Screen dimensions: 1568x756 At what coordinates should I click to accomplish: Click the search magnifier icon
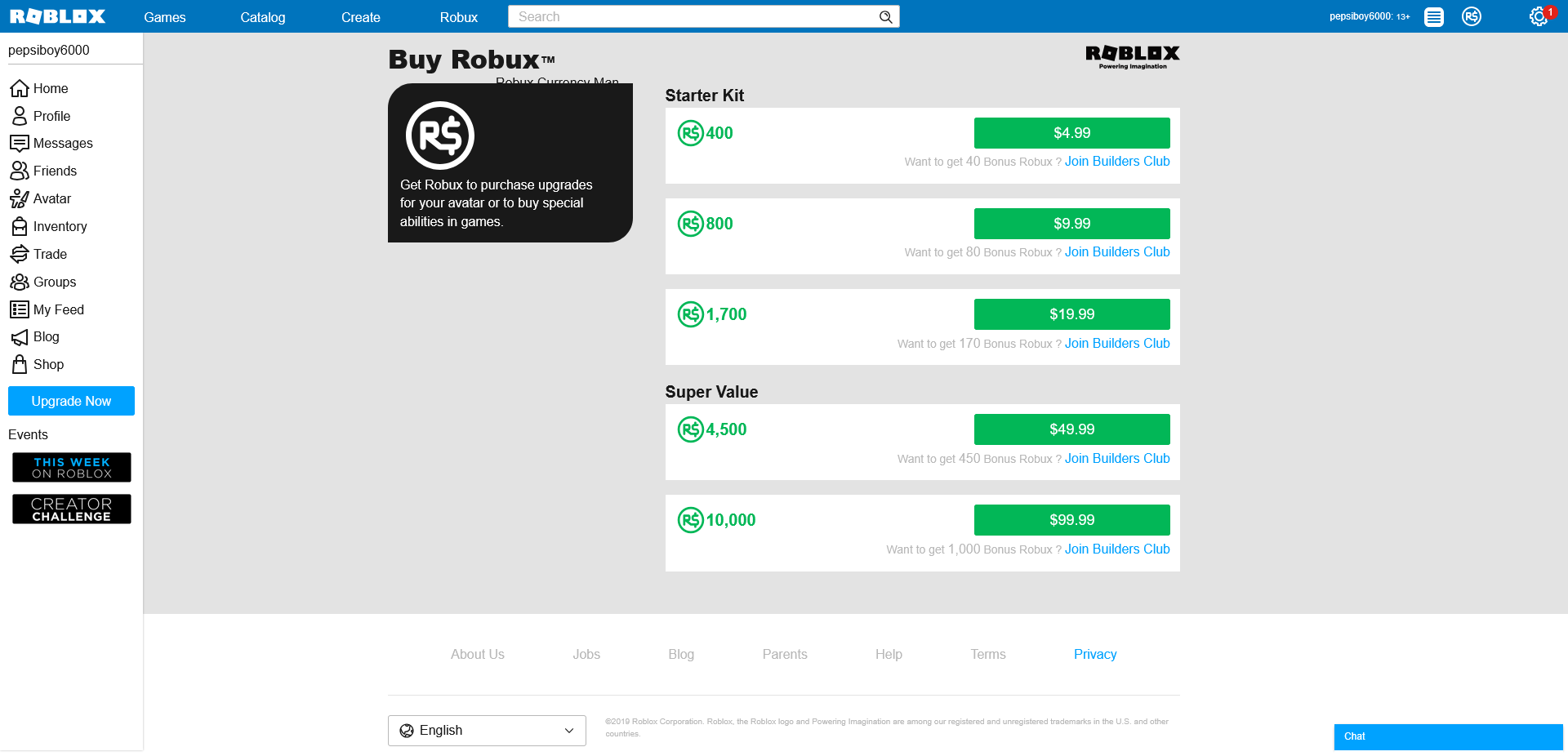[885, 17]
